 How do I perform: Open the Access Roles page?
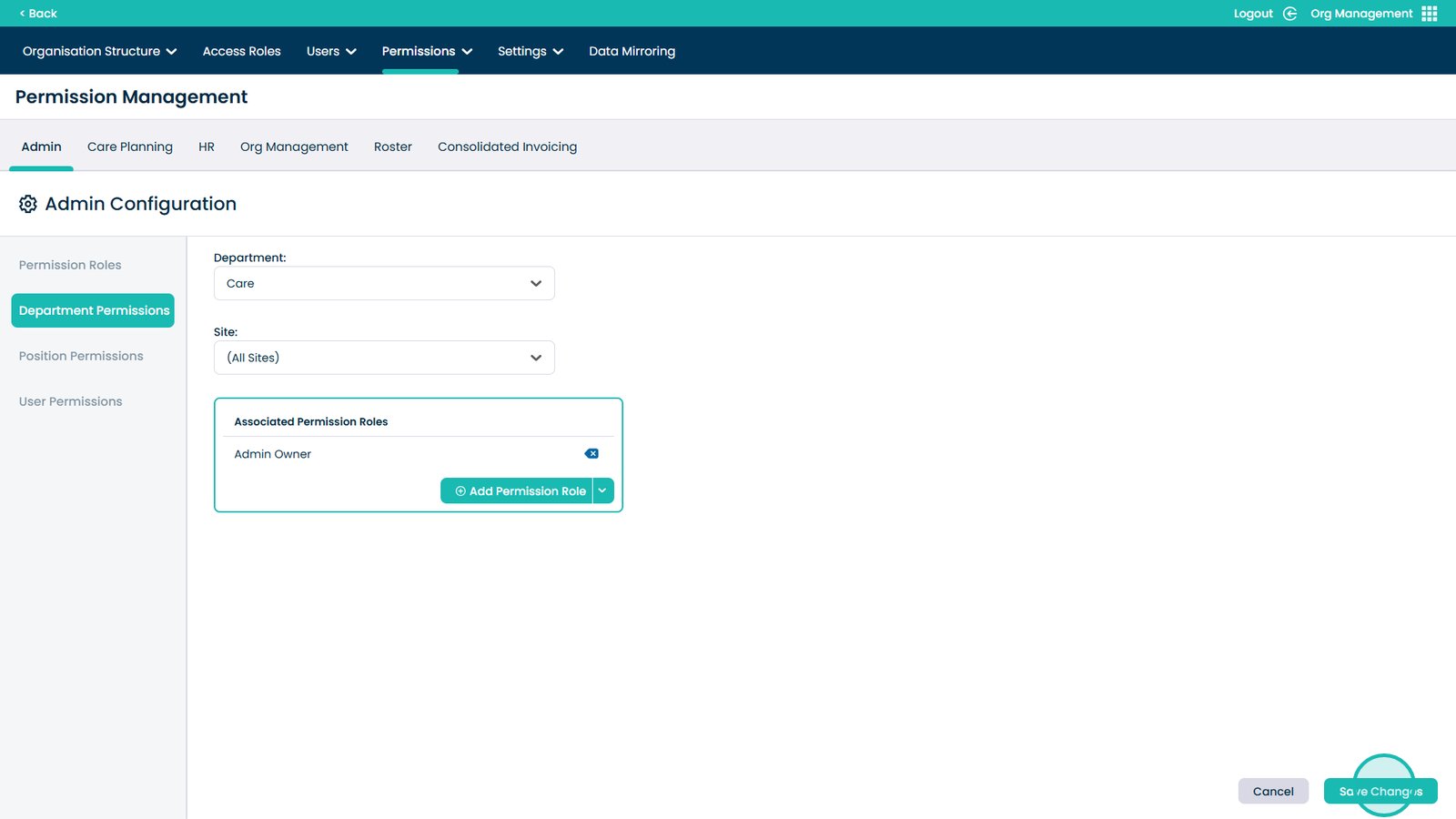pyautogui.click(x=241, y=51)
